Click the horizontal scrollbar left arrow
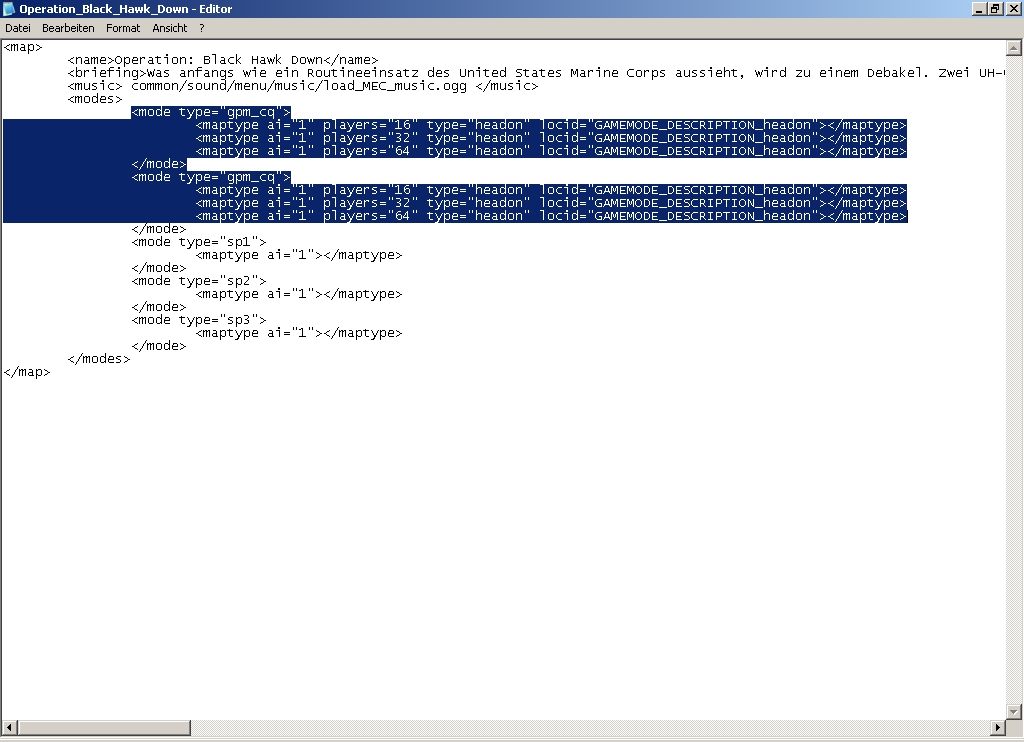The width and height of the screenshot is (1024, 742). point(10,727)
